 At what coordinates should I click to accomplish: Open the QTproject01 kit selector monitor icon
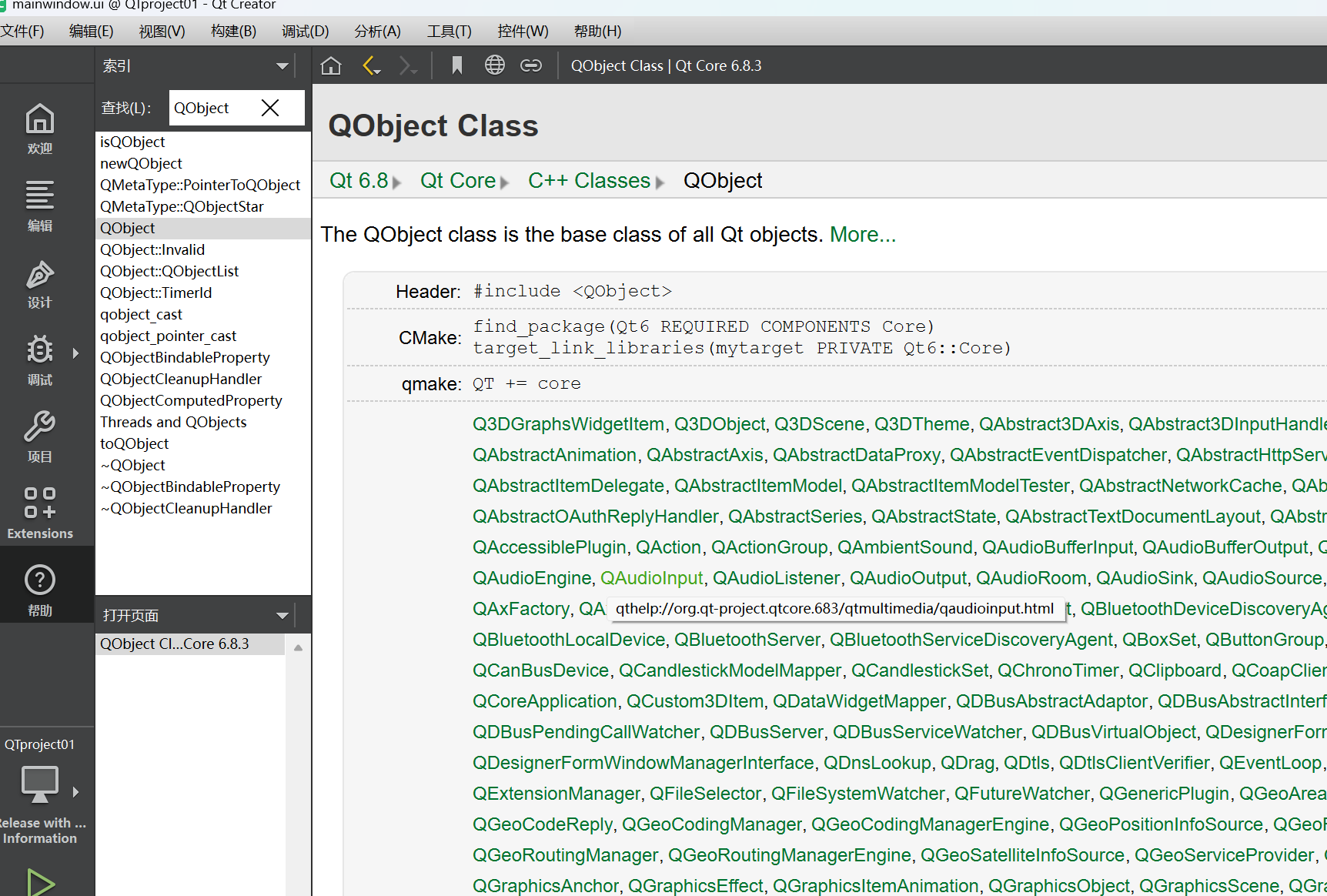[40, 784]
